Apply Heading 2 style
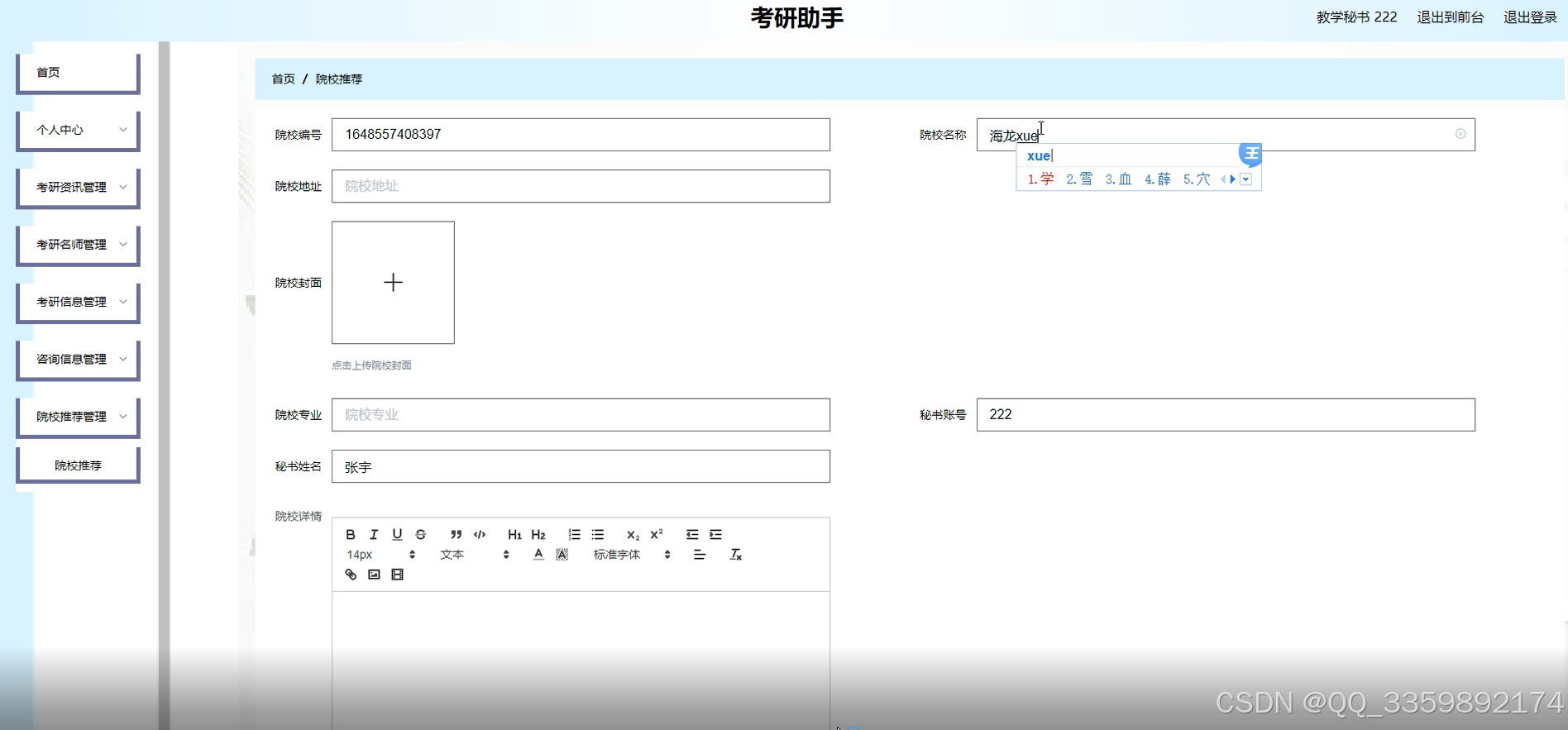1568x730 pixels. point(538,535)
